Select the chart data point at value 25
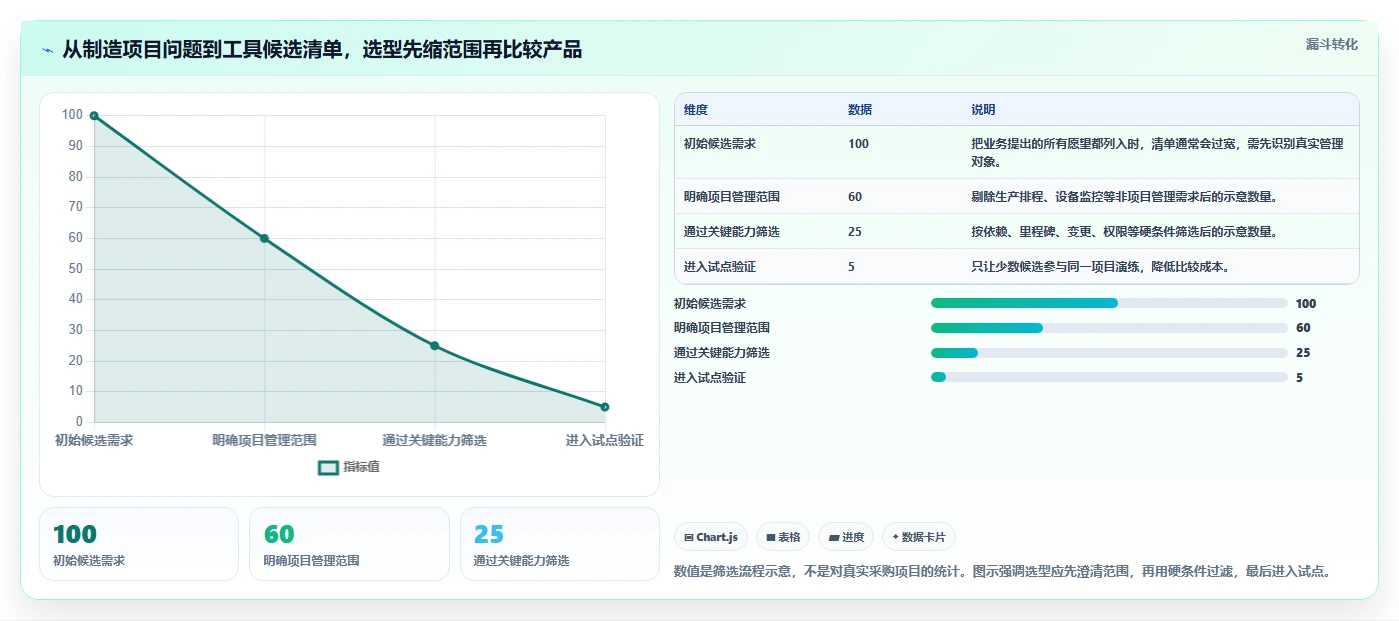This screenshot has width=1399, height=621. (x=434, y=346)
